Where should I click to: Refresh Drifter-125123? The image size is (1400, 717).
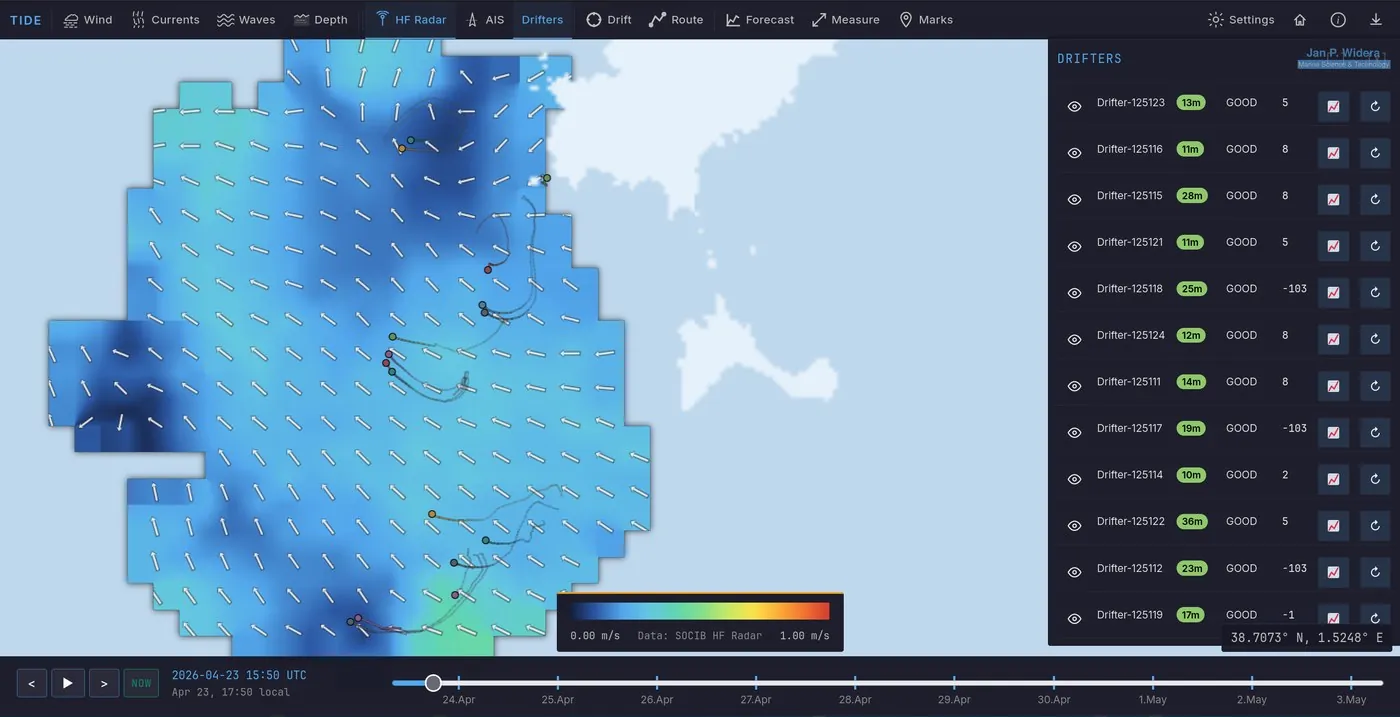(x=1375, y=106)
